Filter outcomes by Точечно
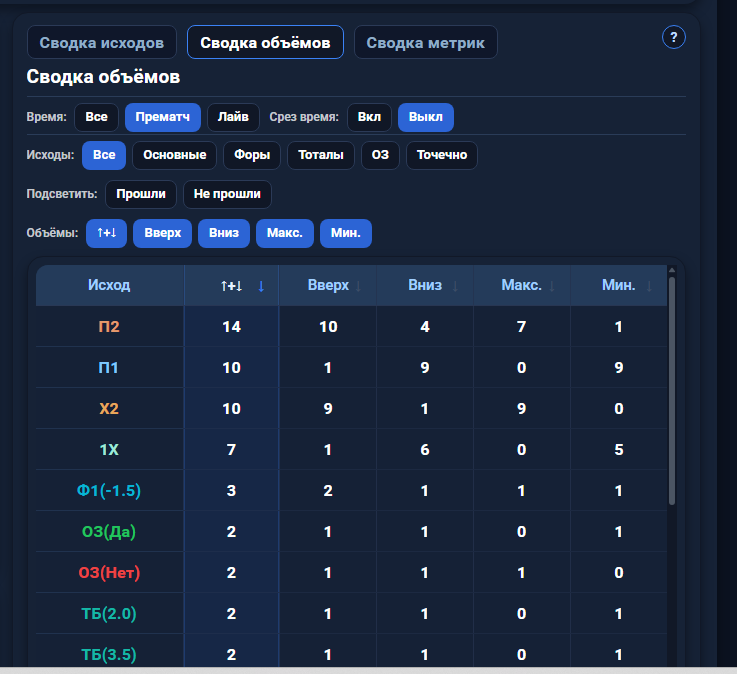Image resolution: width=737 pixels, height=674 pixels. pos(442,155)
